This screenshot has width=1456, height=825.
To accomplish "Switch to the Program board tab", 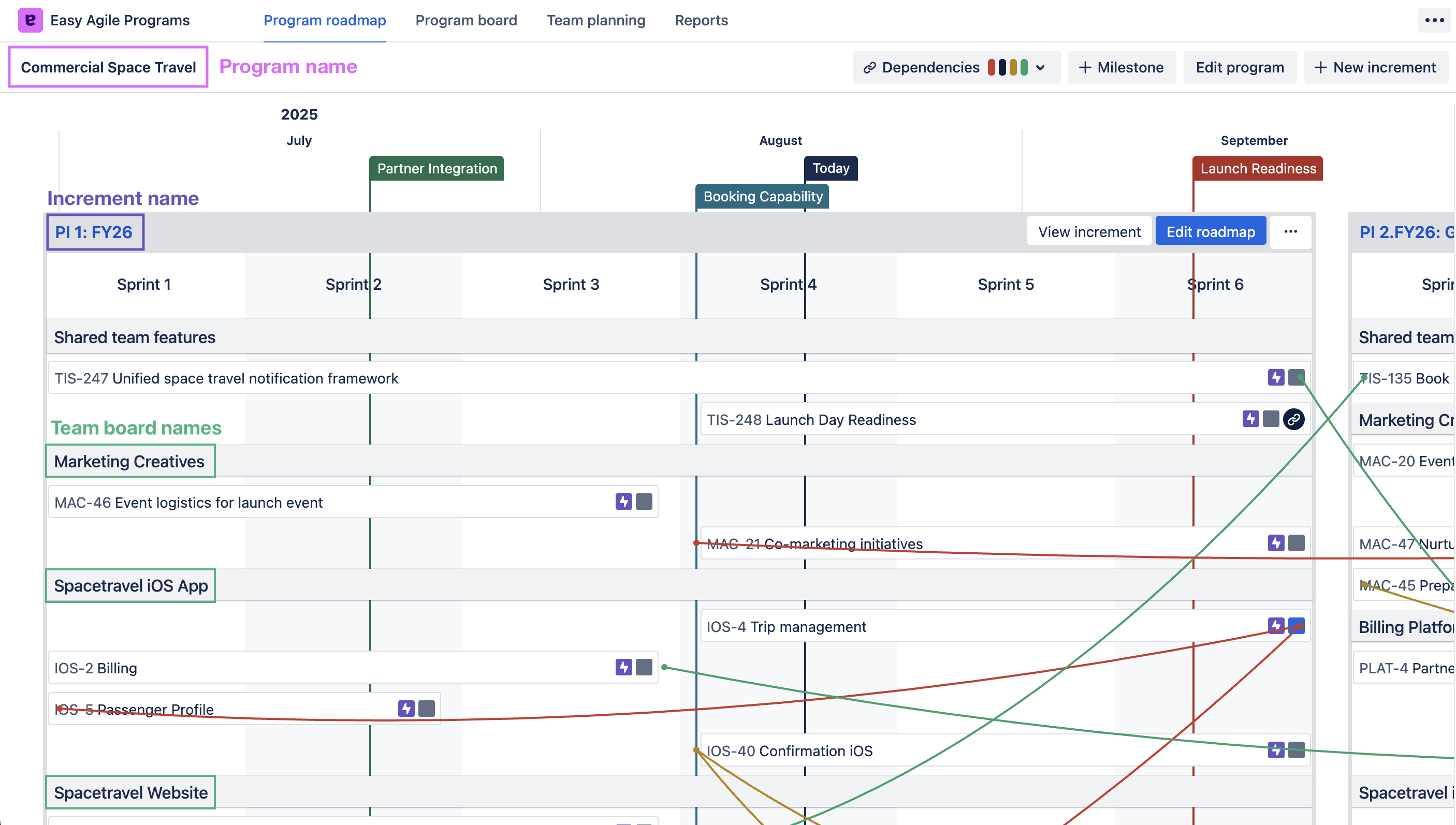I will click(466, 20).
